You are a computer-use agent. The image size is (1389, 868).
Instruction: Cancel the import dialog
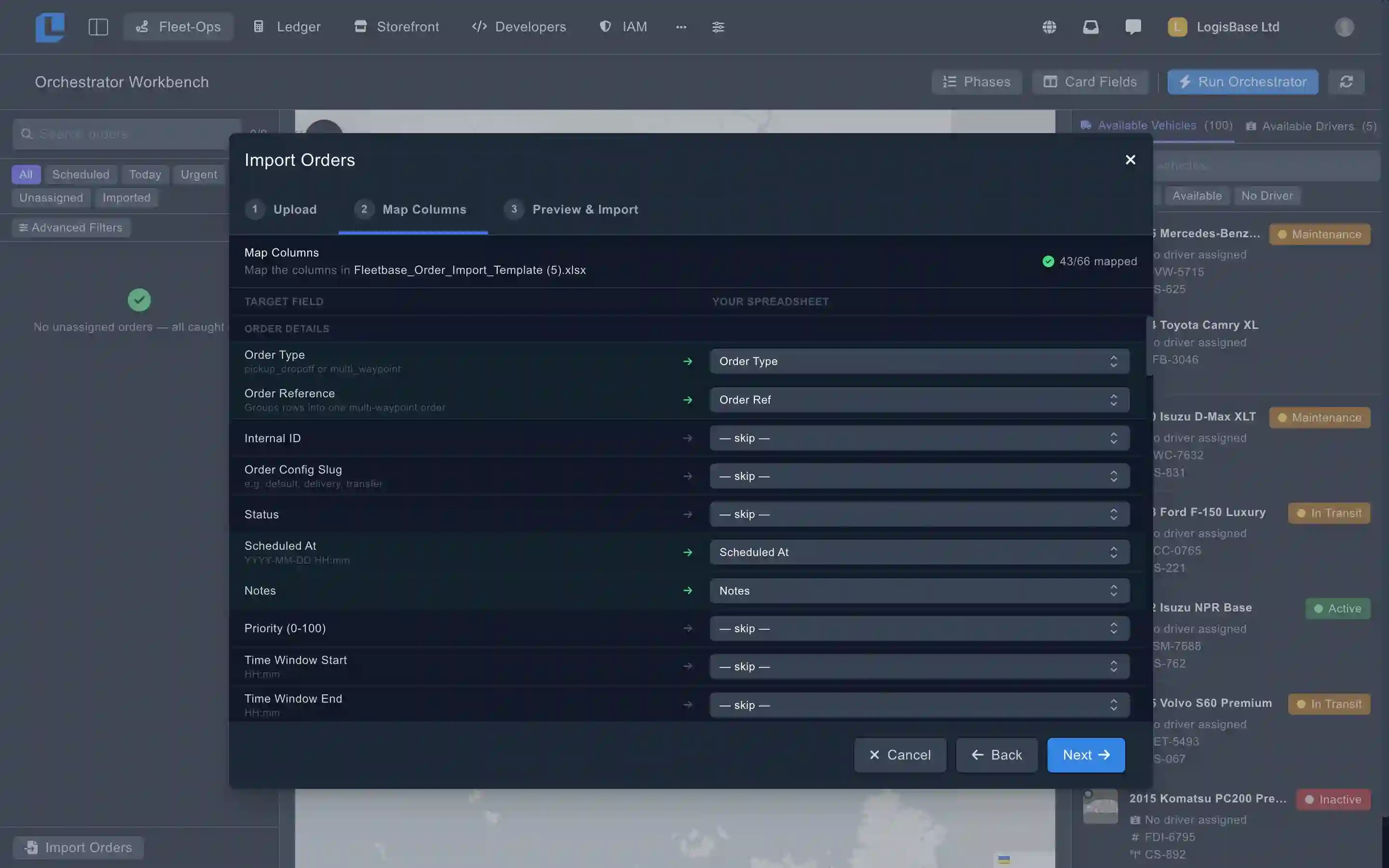coord(900,755)
